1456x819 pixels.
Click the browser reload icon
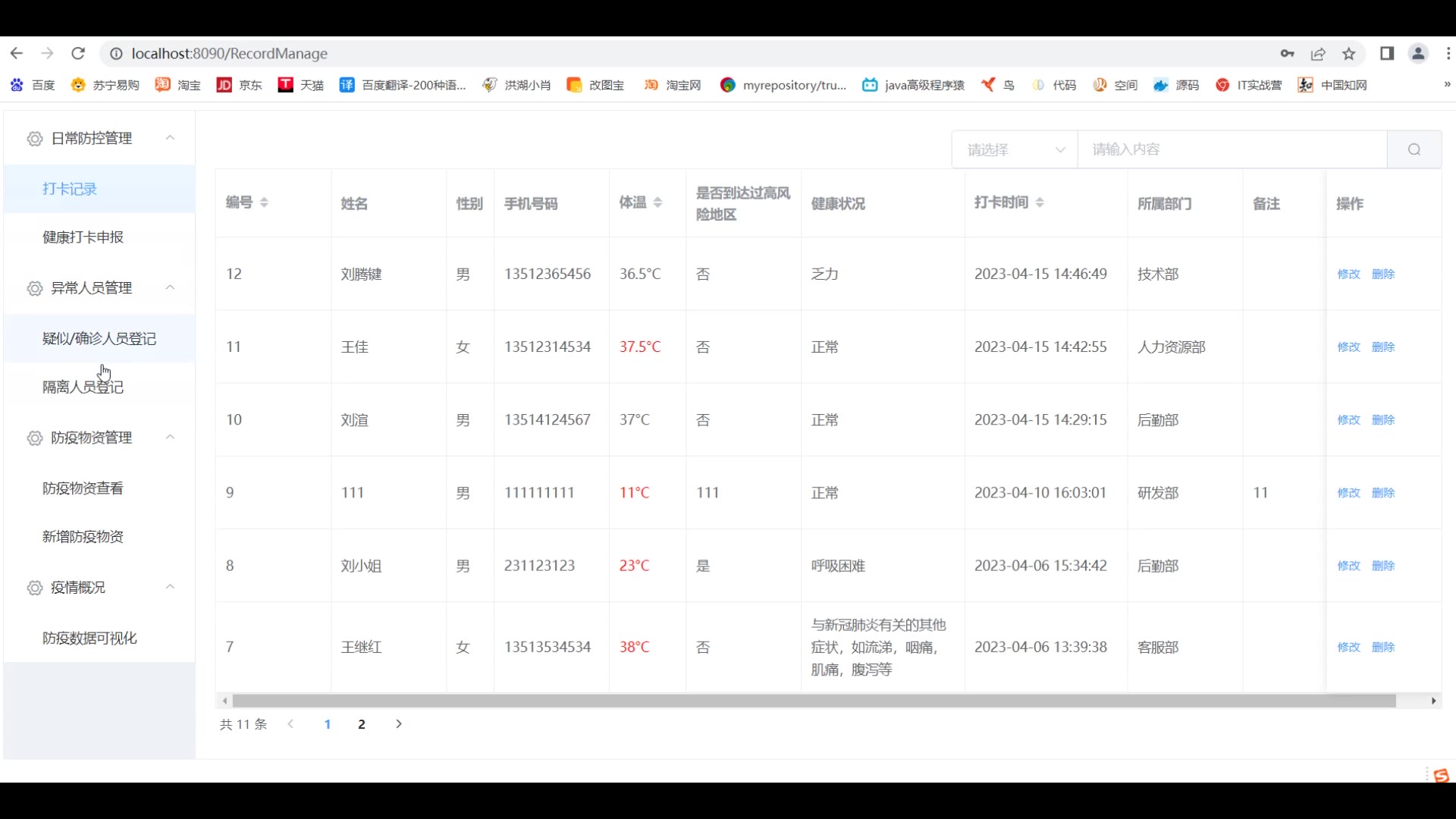click(x=78, y=53)
